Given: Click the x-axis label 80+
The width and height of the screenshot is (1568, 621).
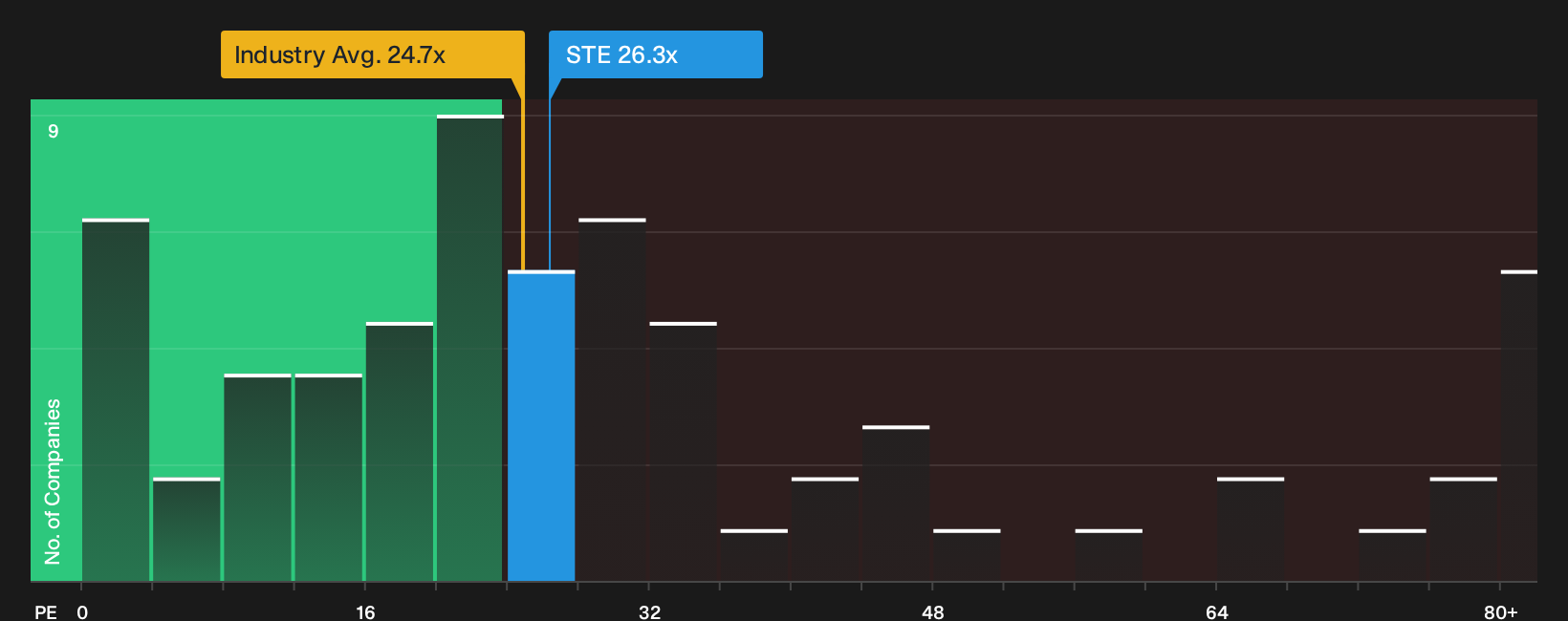Looking at the screenshot, I should tap(1500, 611).
